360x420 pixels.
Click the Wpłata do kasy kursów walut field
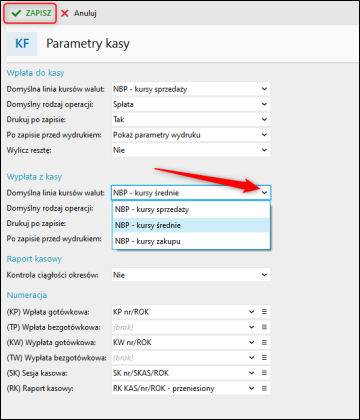[191, 89]
